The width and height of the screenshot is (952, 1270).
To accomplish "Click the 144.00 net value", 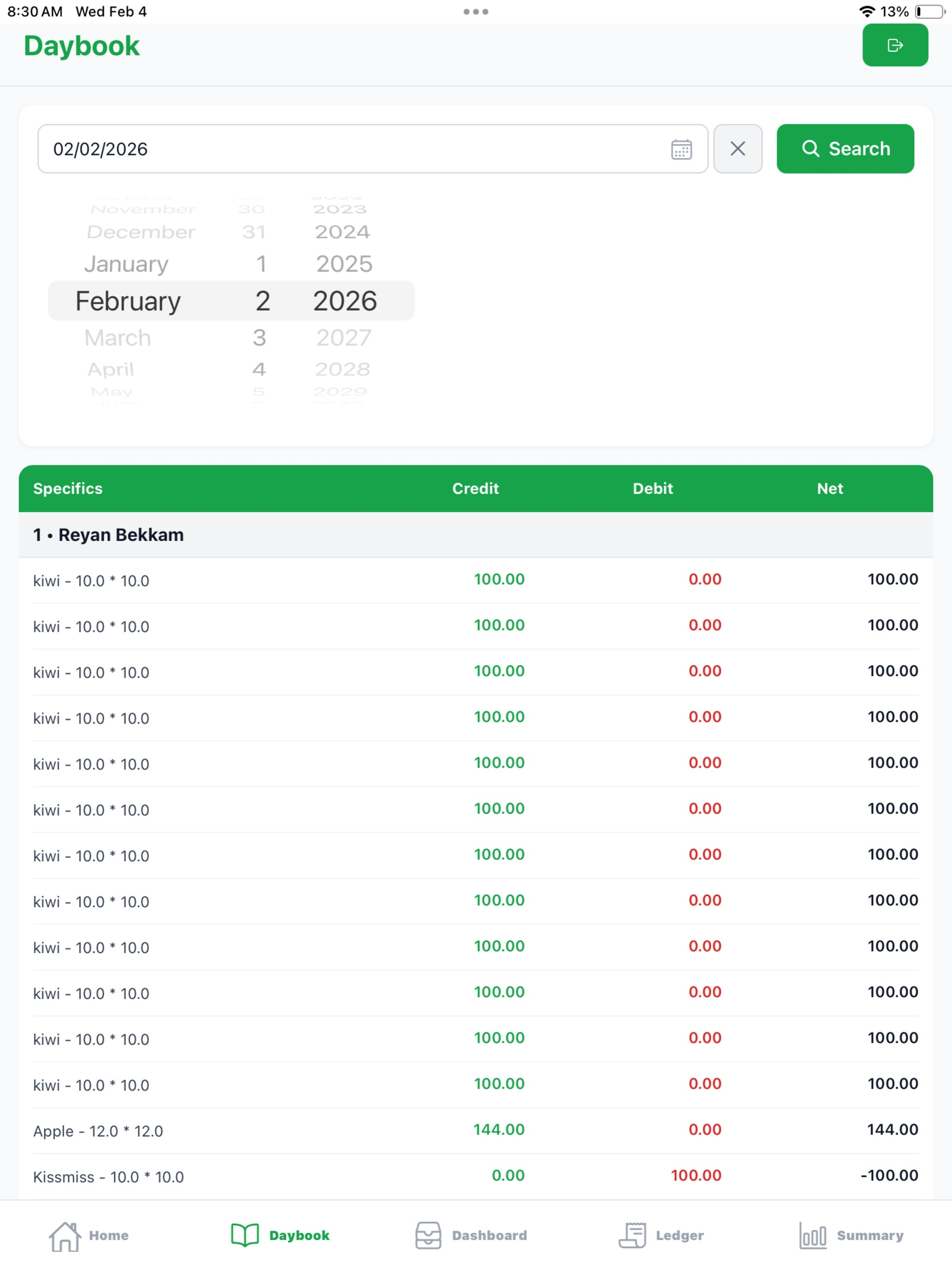I will 892,1129.
